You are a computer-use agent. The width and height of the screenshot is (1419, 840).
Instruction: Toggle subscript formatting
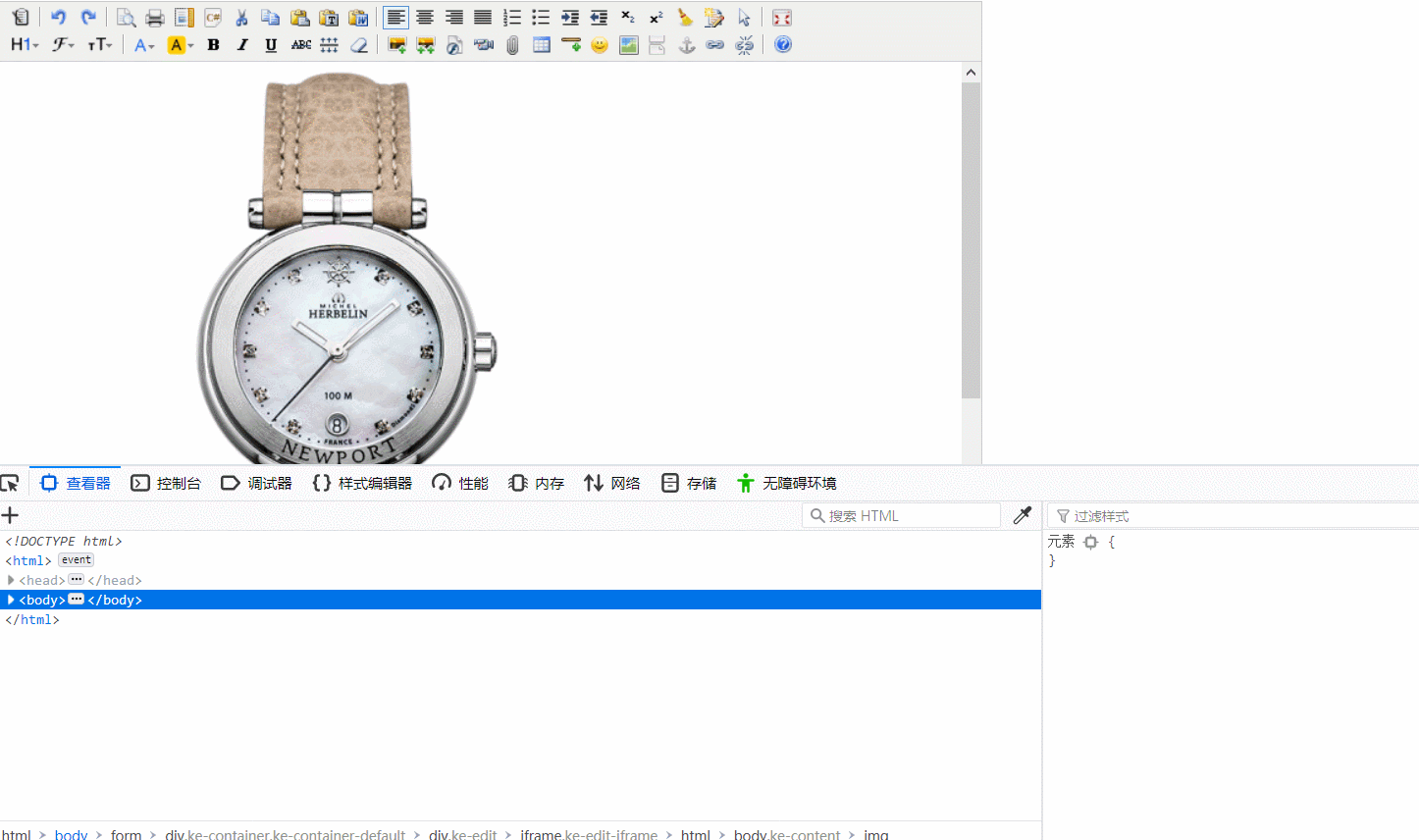pyautogui.click(x=628, y=18)
